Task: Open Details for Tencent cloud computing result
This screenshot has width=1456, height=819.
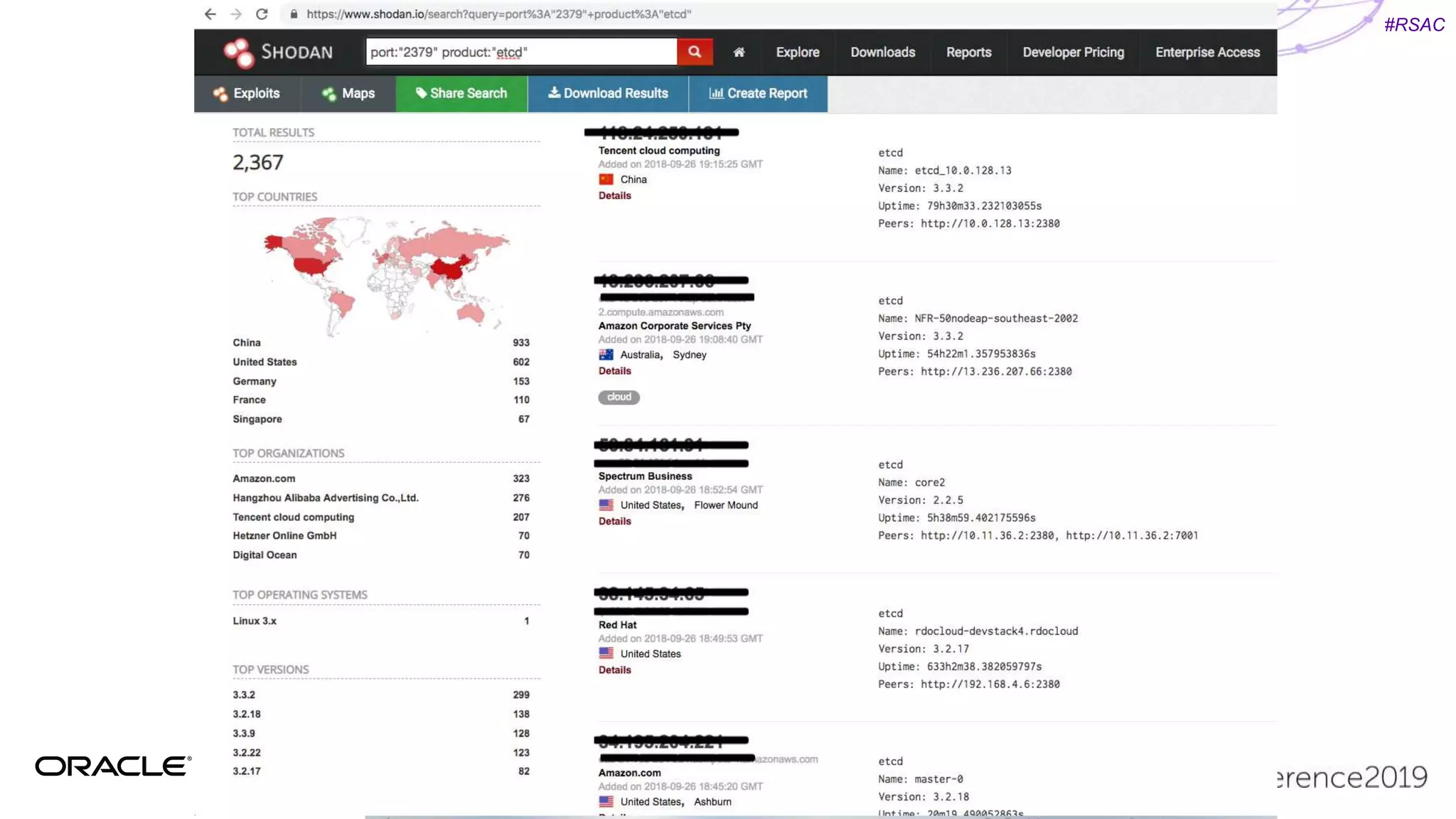Action: [x=614, y=196]
